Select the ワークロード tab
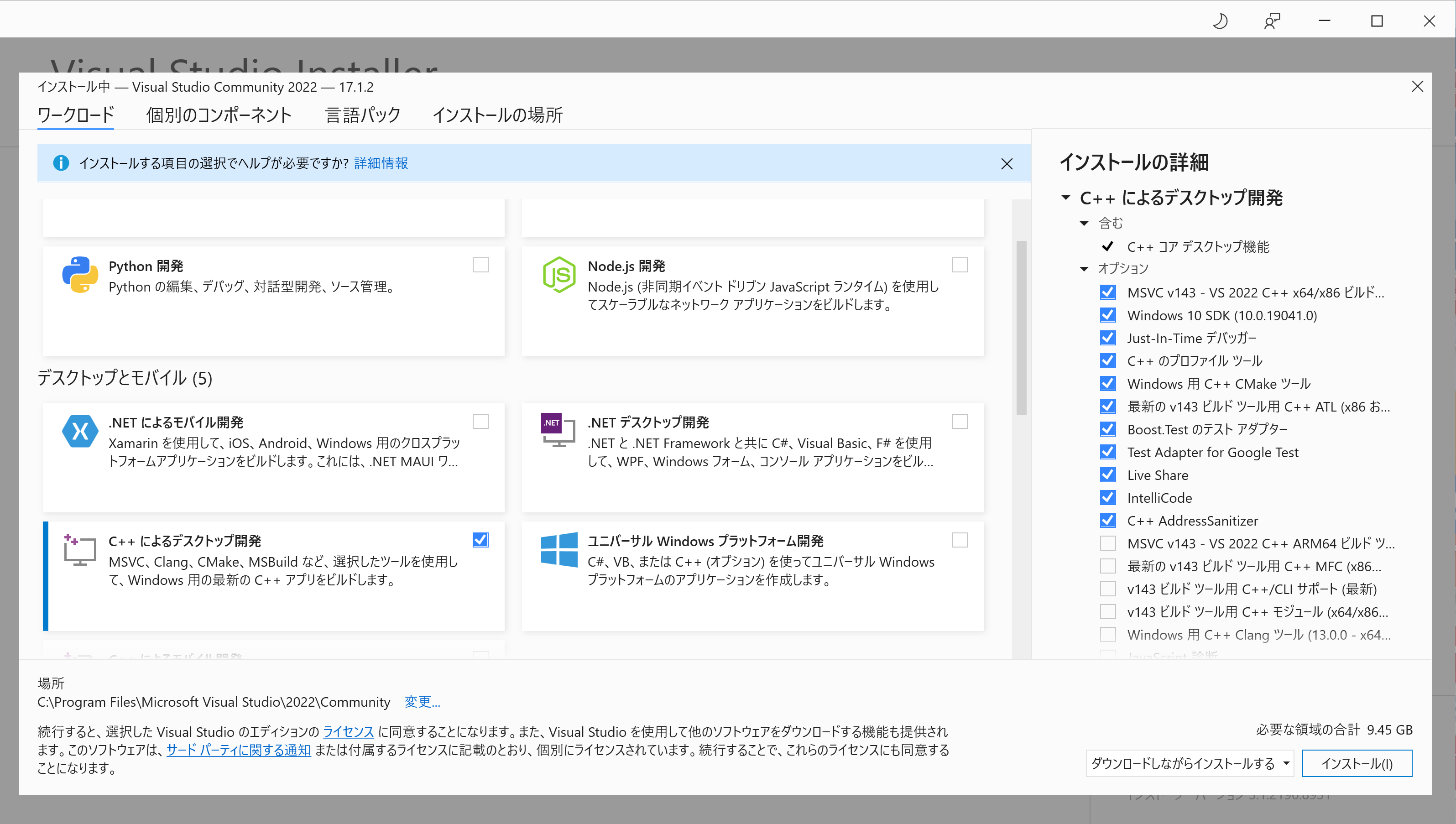This screenshot has width=1456, height=824. pyautogui.click(x=76, y=115)
